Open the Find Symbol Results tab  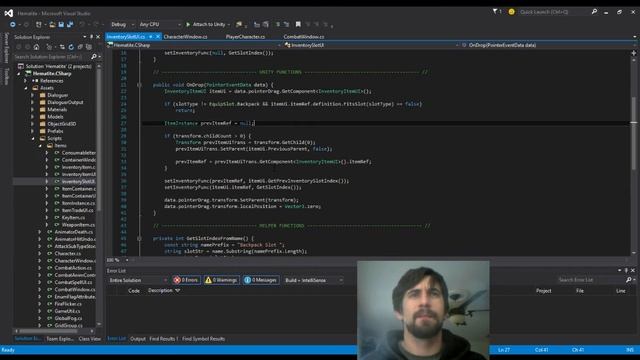point(203,339)
